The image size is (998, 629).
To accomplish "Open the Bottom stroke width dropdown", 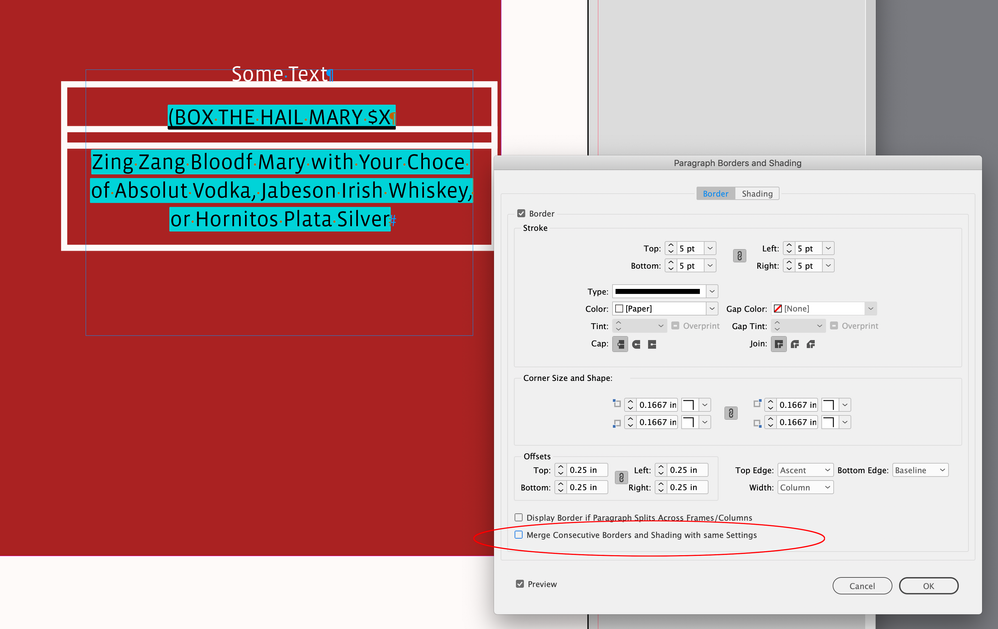I will pyautogui.click(x=710, y=265).
